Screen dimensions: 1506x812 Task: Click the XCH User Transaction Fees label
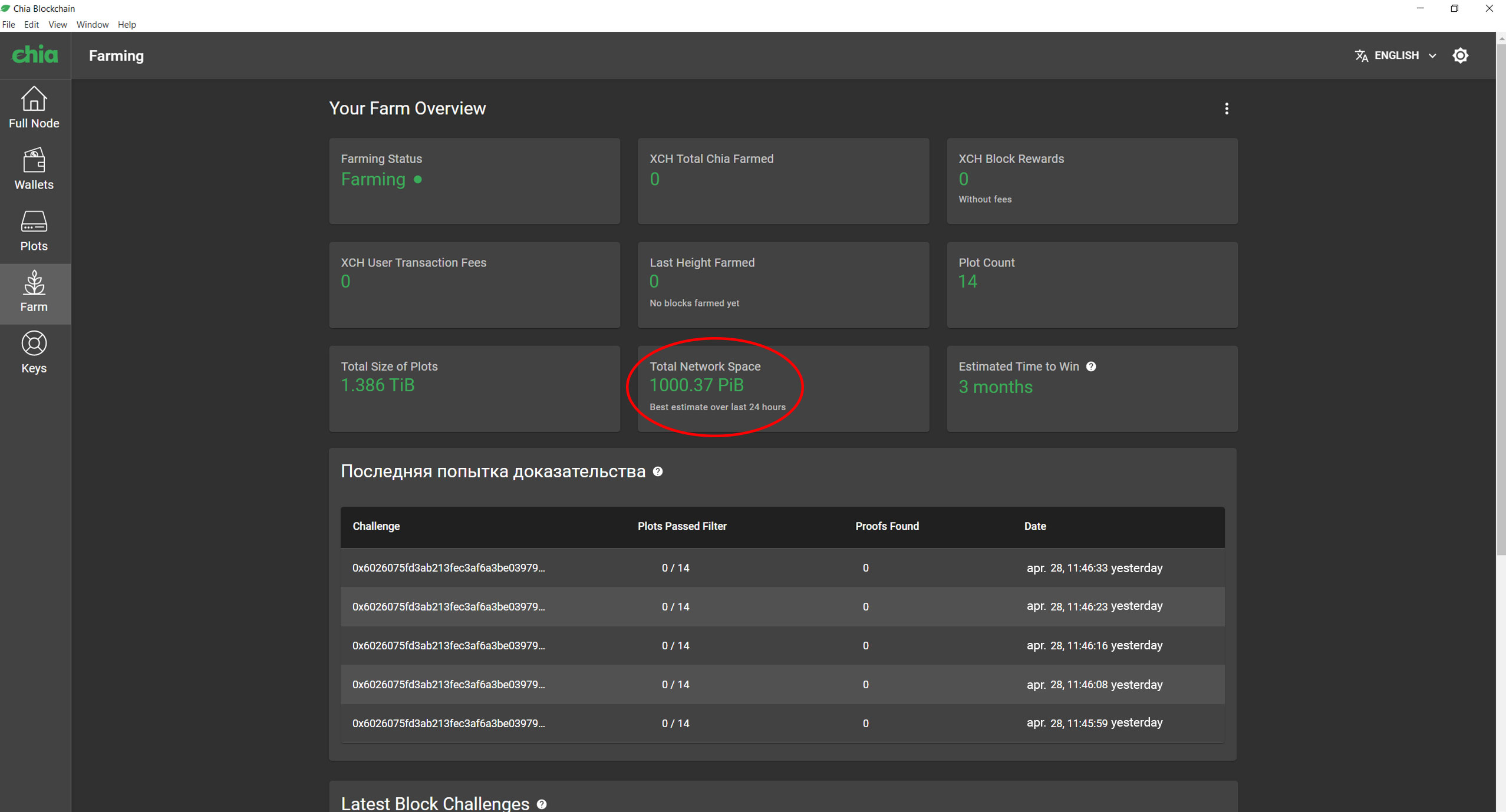[x=414, y=263]
